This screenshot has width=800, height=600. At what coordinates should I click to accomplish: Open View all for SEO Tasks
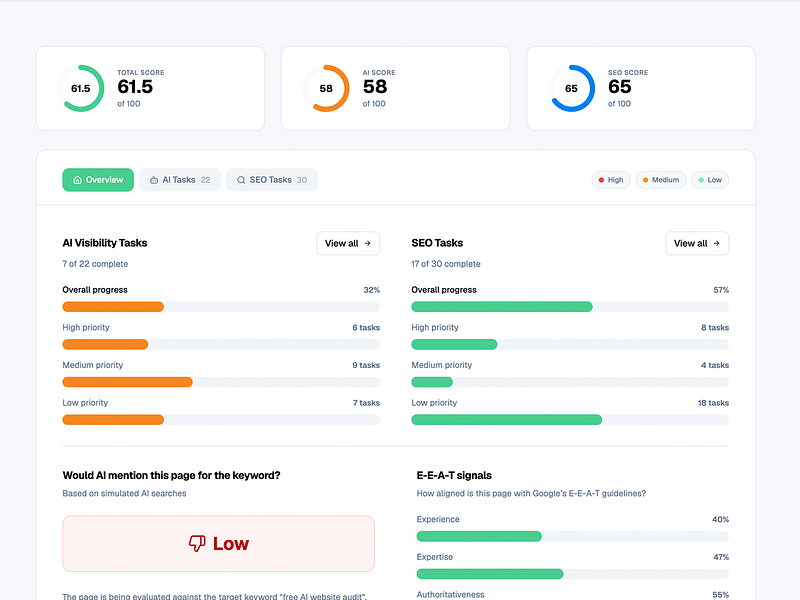tap(697, 243)
